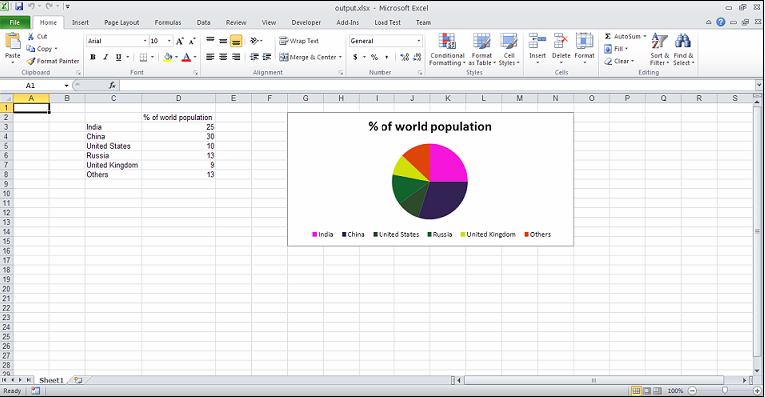This screenshot has height=397, width=765.
Task: Click the font color red A swatch
Action: pos(186,58)
